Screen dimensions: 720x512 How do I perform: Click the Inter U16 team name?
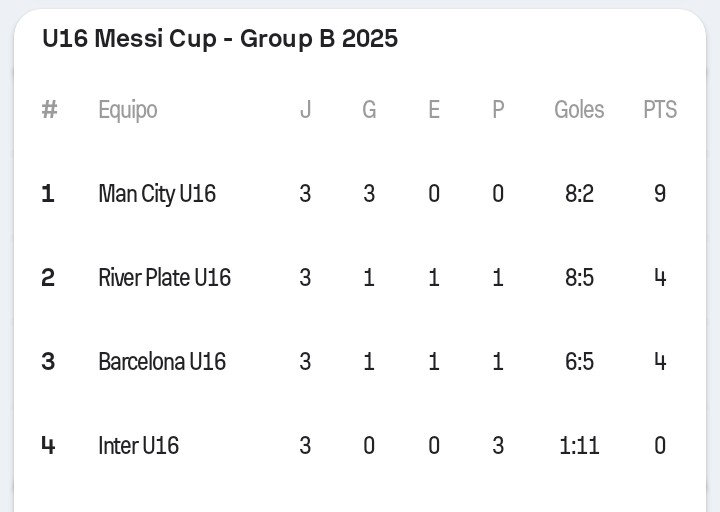pos(138,445)
